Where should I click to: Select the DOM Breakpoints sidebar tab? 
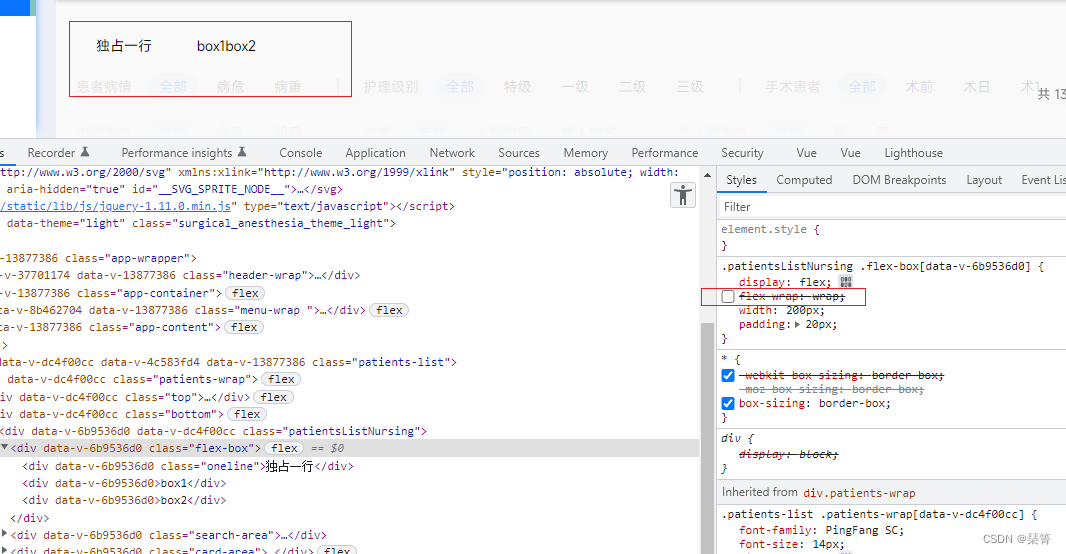pyautogui.click(x=899, y=179)
